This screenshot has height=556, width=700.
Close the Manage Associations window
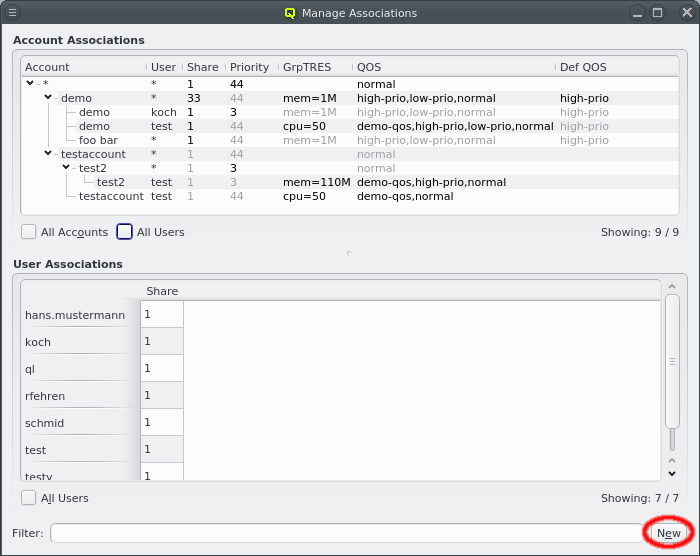(687, 13)
